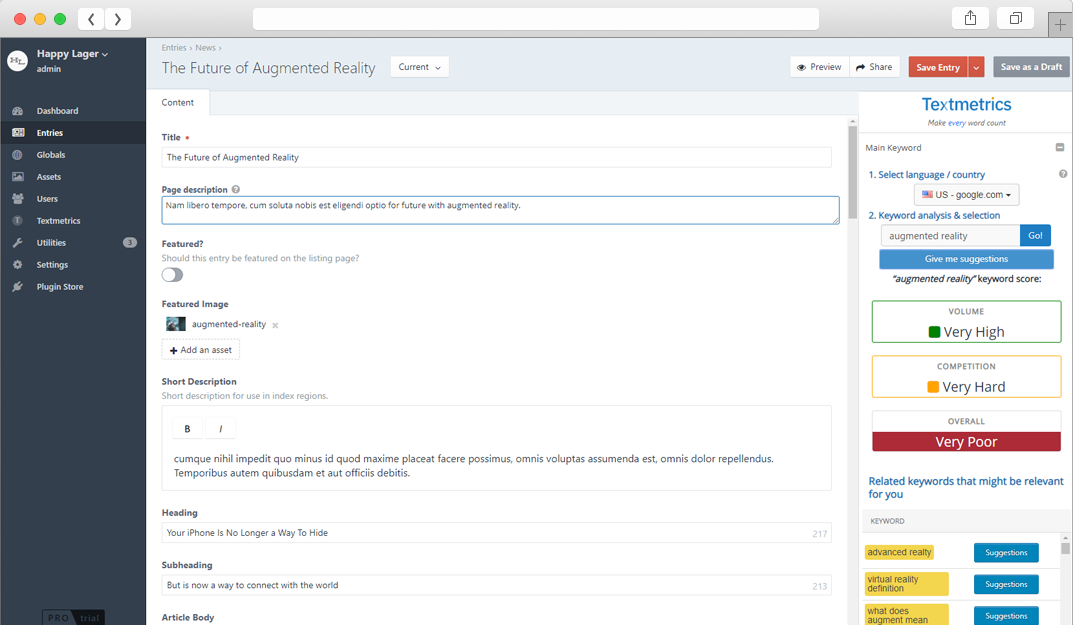Click Add an asset button
This screenshot has height=625, width=1075.
tap(201, 350)
